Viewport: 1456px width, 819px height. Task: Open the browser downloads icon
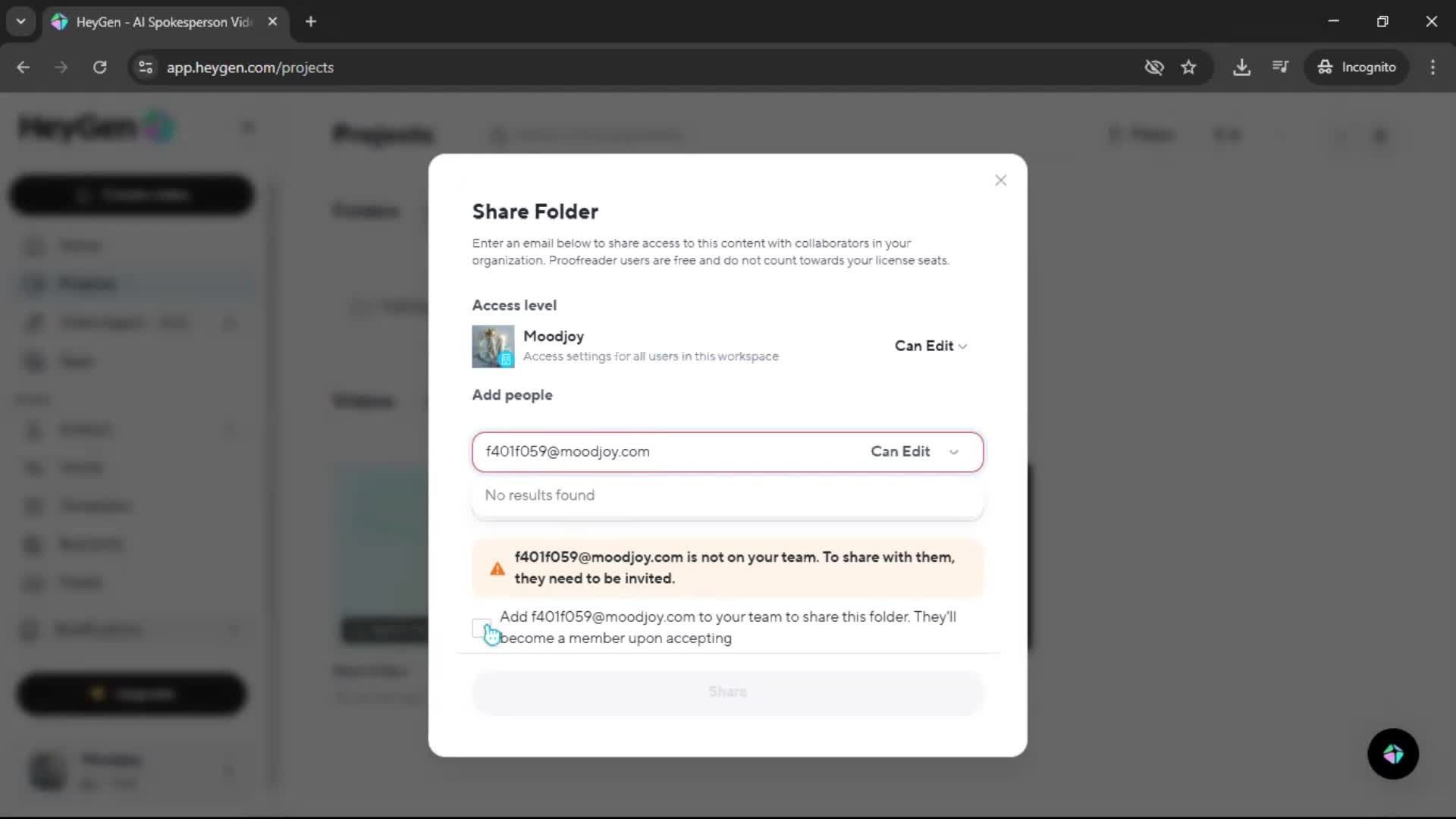coord(1241,67)
